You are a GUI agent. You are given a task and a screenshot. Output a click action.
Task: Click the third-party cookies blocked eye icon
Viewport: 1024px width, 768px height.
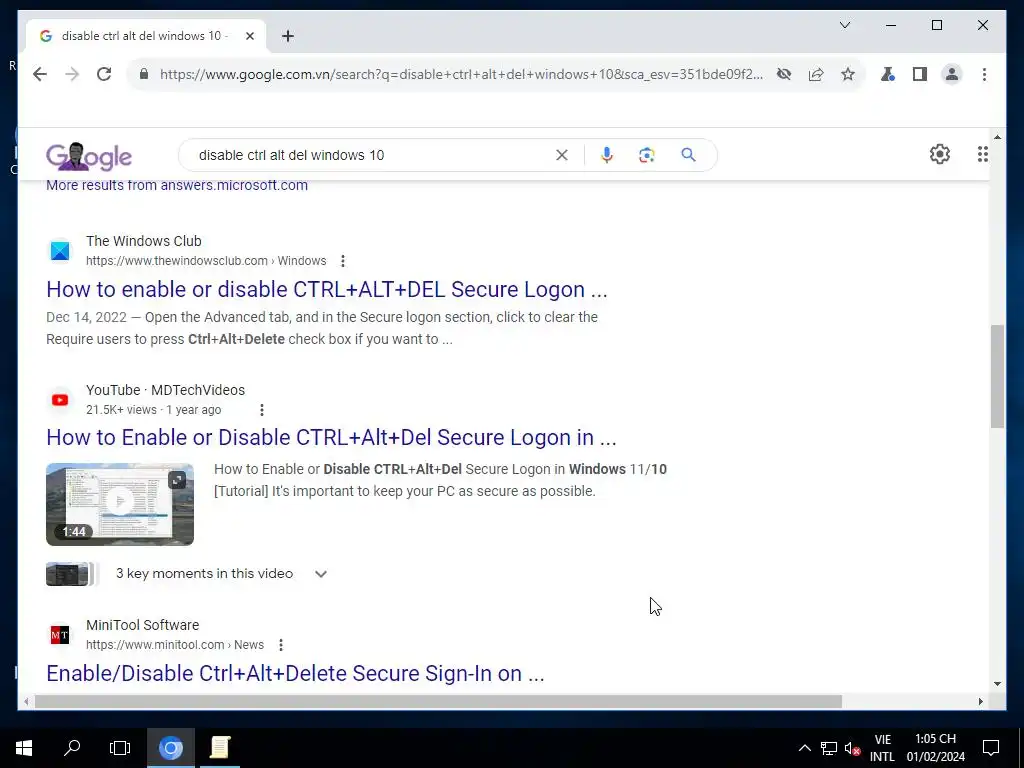784,74
